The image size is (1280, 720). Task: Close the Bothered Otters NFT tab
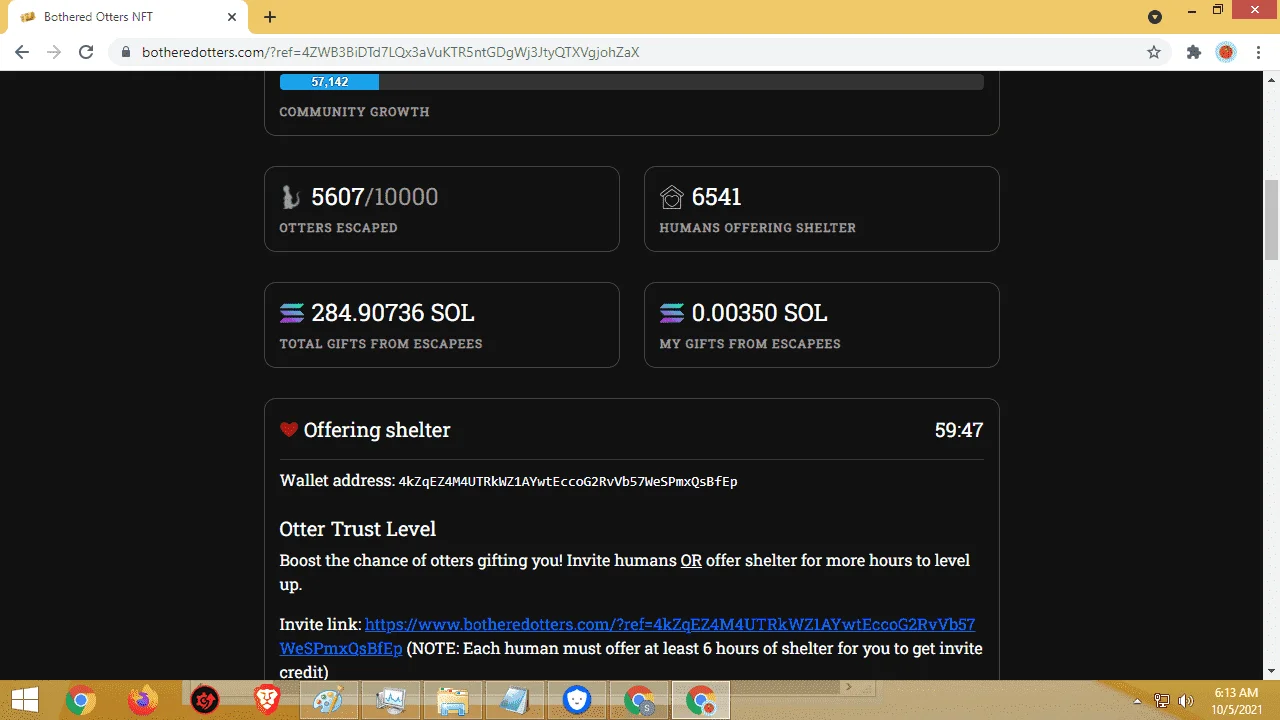(x=232, y=17)
